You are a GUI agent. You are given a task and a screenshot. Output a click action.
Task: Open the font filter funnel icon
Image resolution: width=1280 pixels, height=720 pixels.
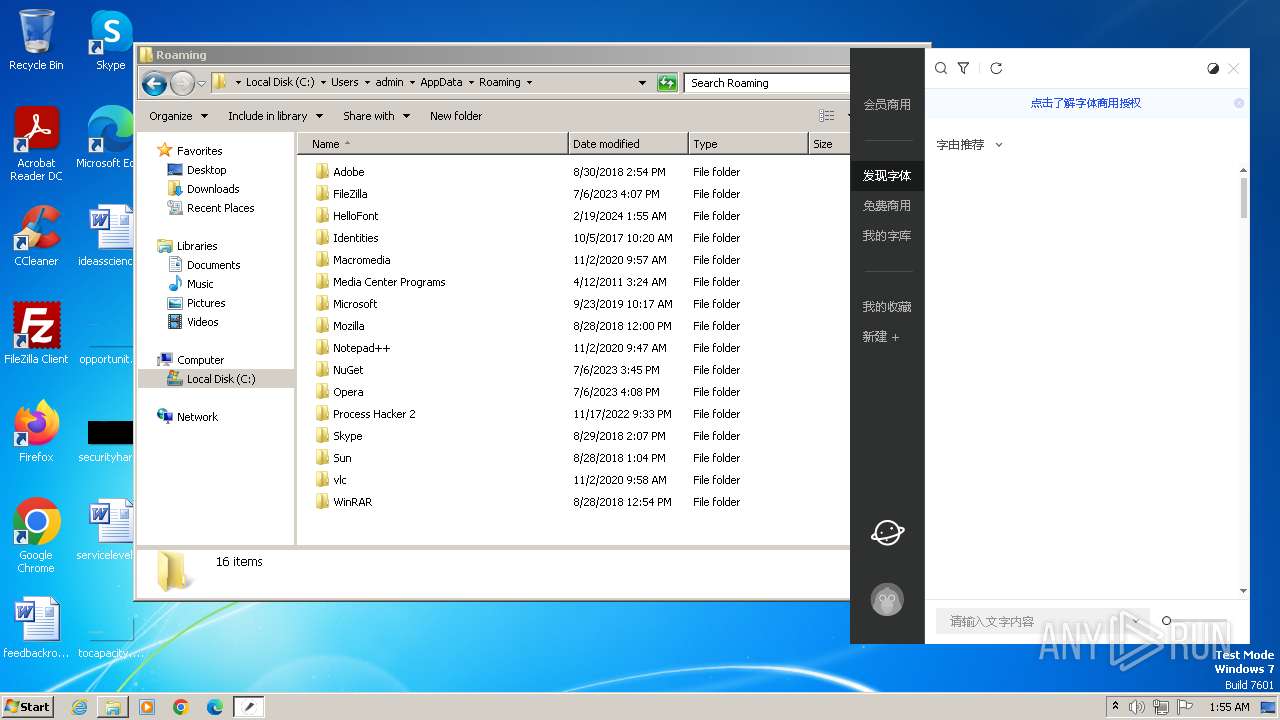click(963, 68)
